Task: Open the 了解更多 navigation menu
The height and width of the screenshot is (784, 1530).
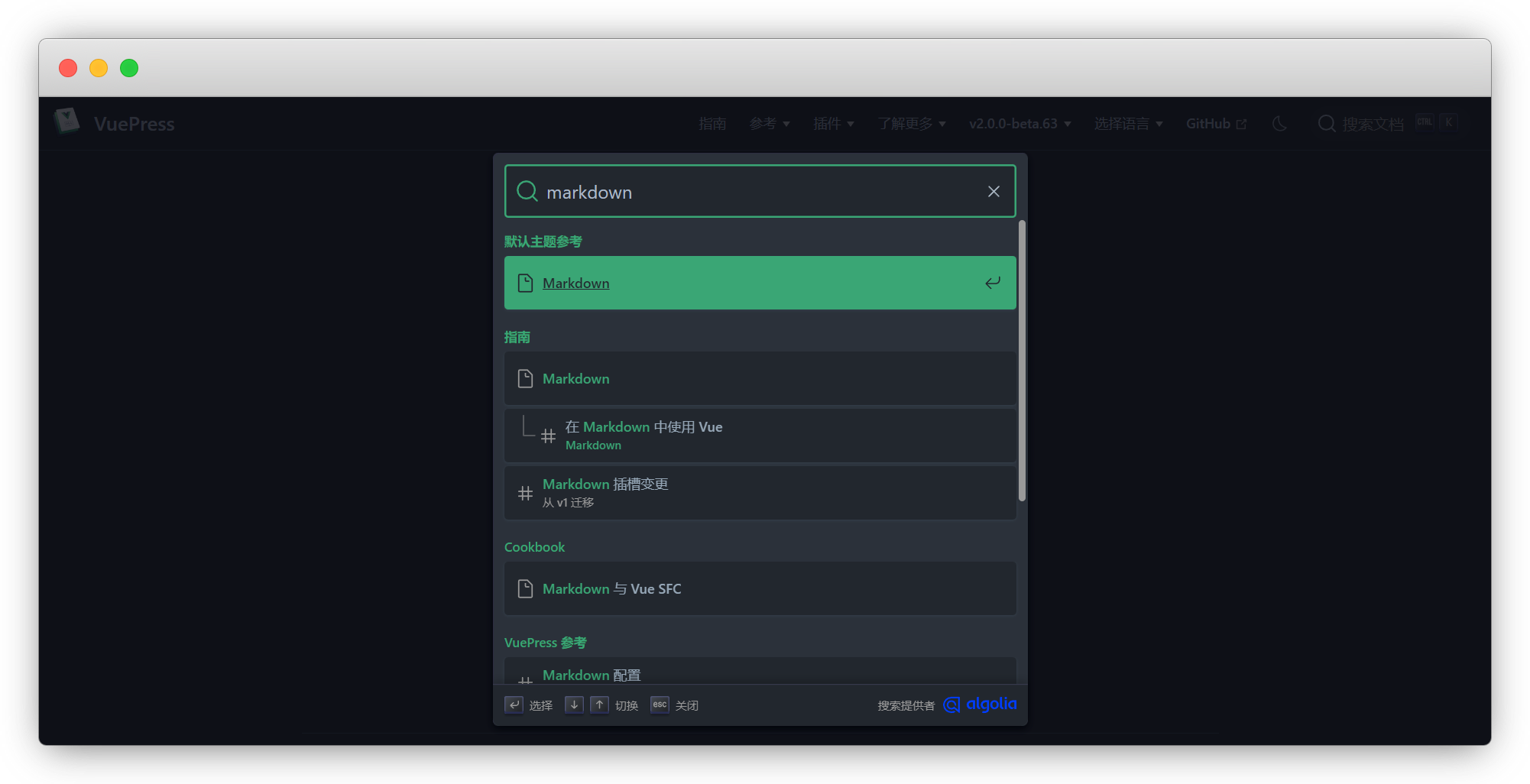Action: pos(912,123)
